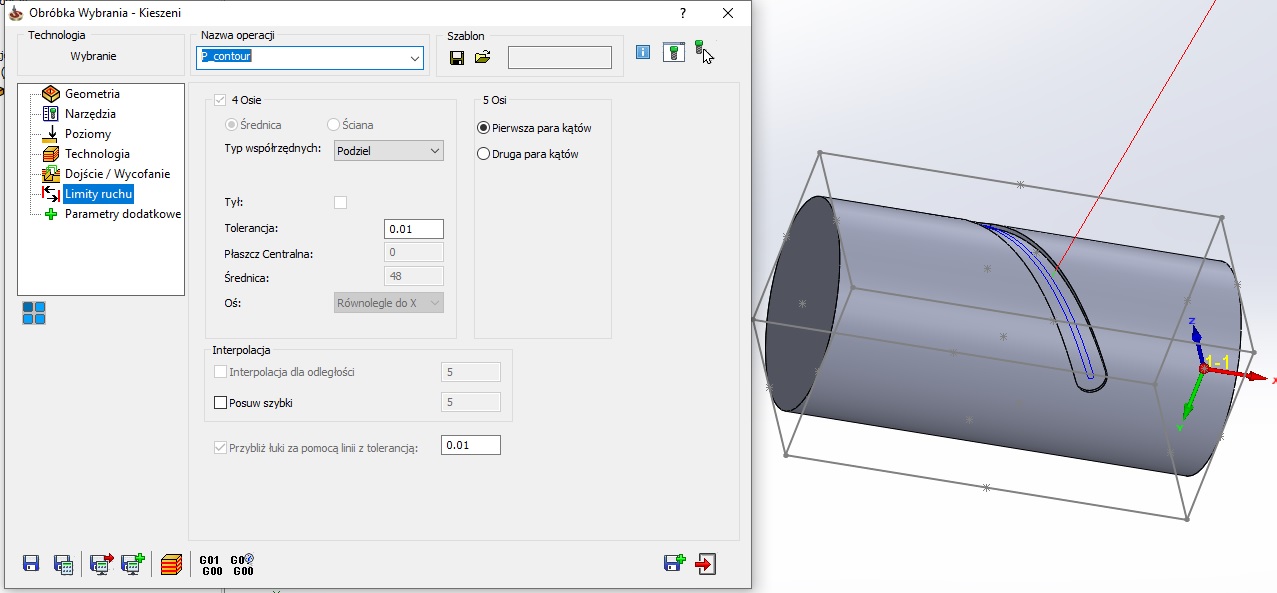
Task: Expand the Nazwa operacji combo box
Action: (415, 58)
